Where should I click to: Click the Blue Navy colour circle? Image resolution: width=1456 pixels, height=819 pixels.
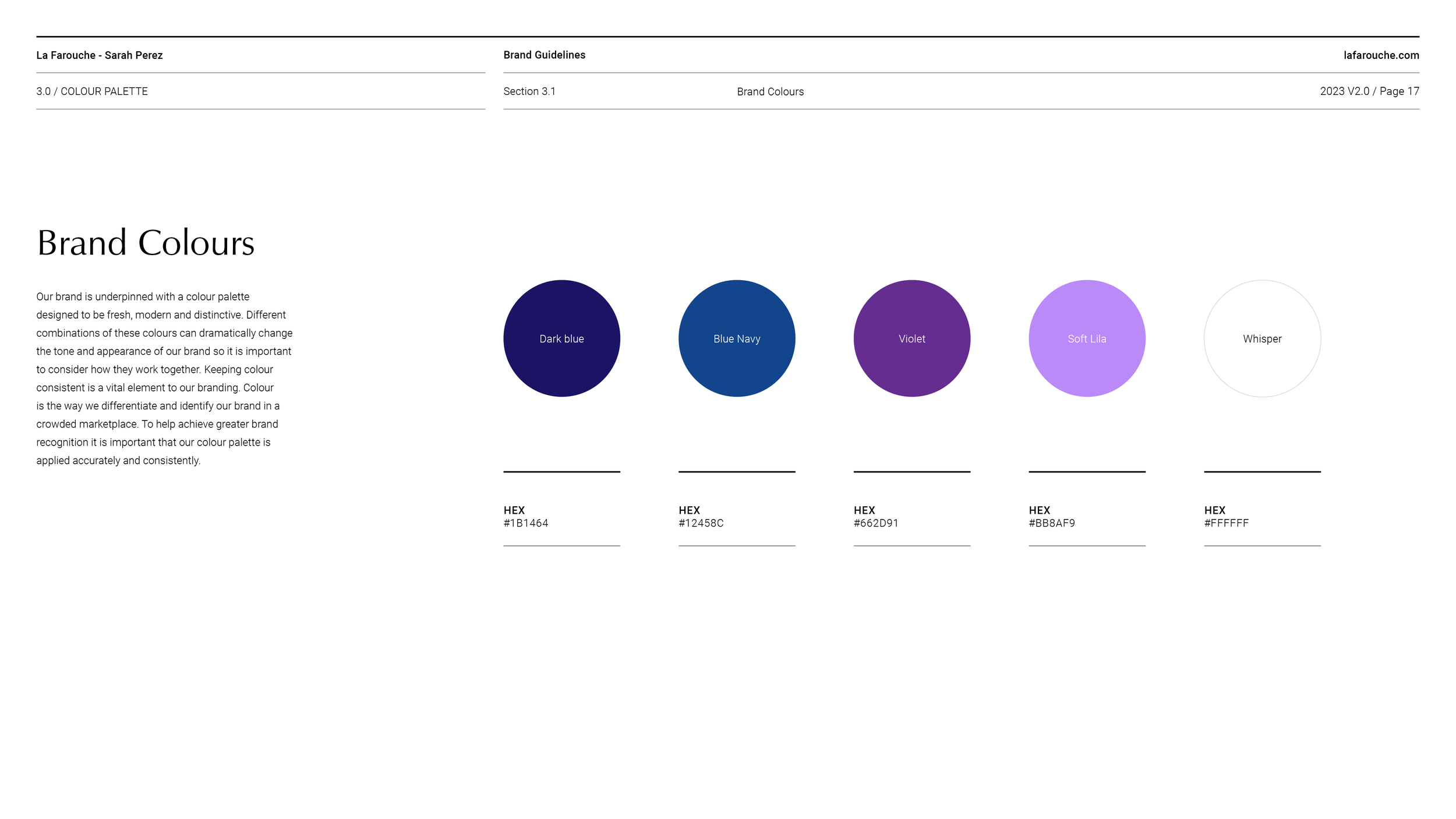click(737, 338)
